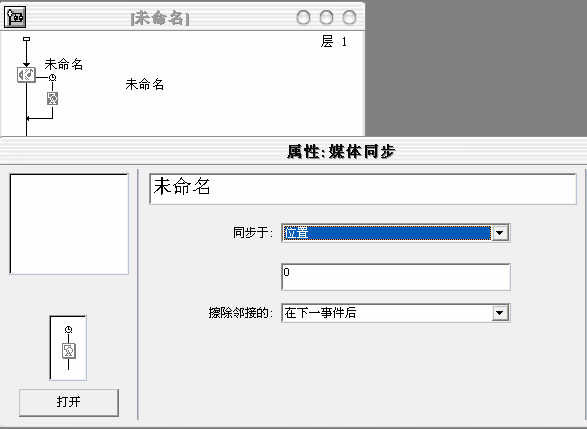This screenshot has width=587, height=429.
Task: Click the flowline start marker at the top
Action: [x=26, y=39]
